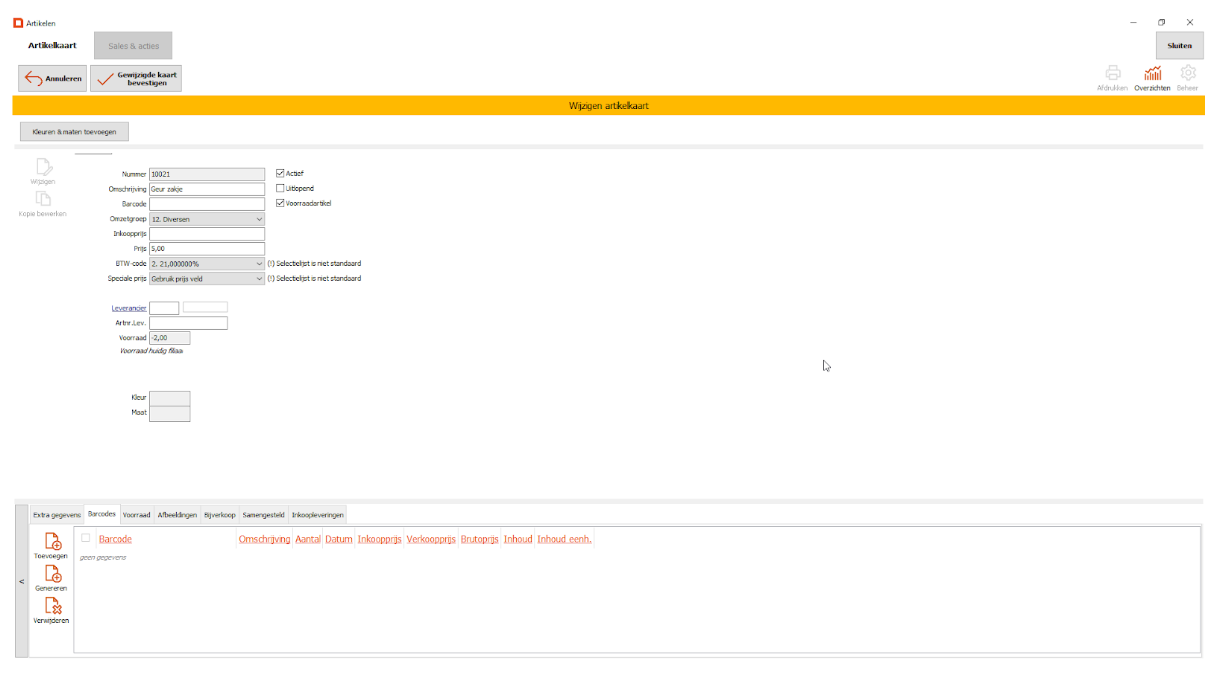
Task: Click the Genereren barcode icon
Action: (x=54, y=575)
